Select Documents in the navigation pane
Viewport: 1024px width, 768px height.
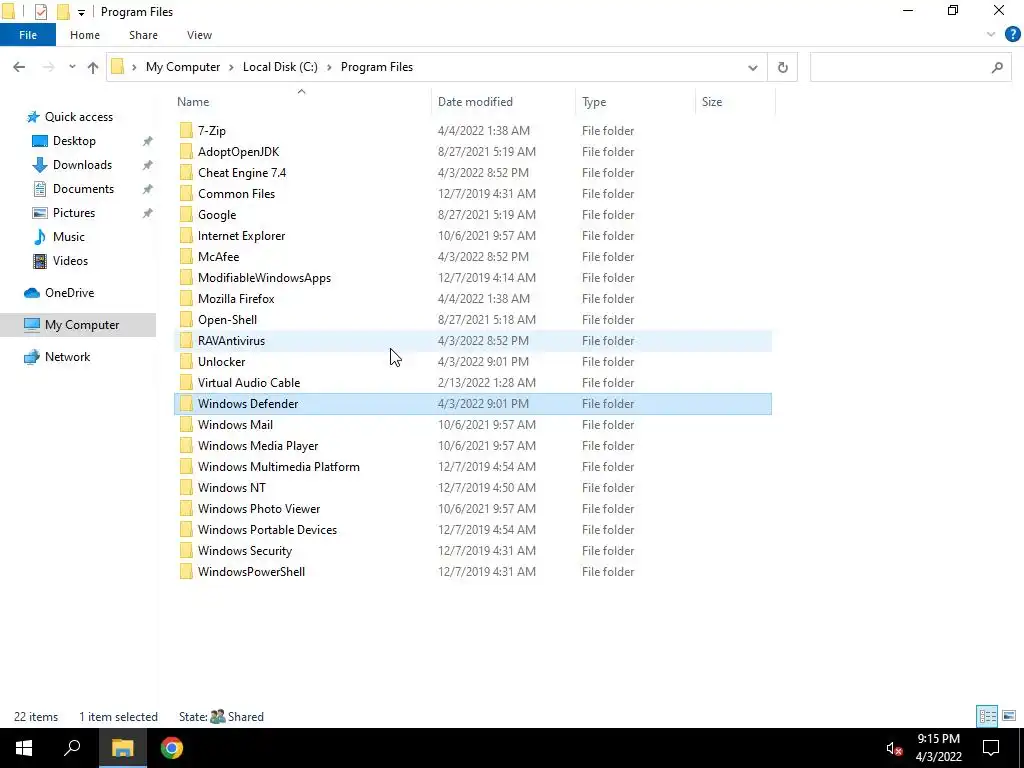[83, 189]
